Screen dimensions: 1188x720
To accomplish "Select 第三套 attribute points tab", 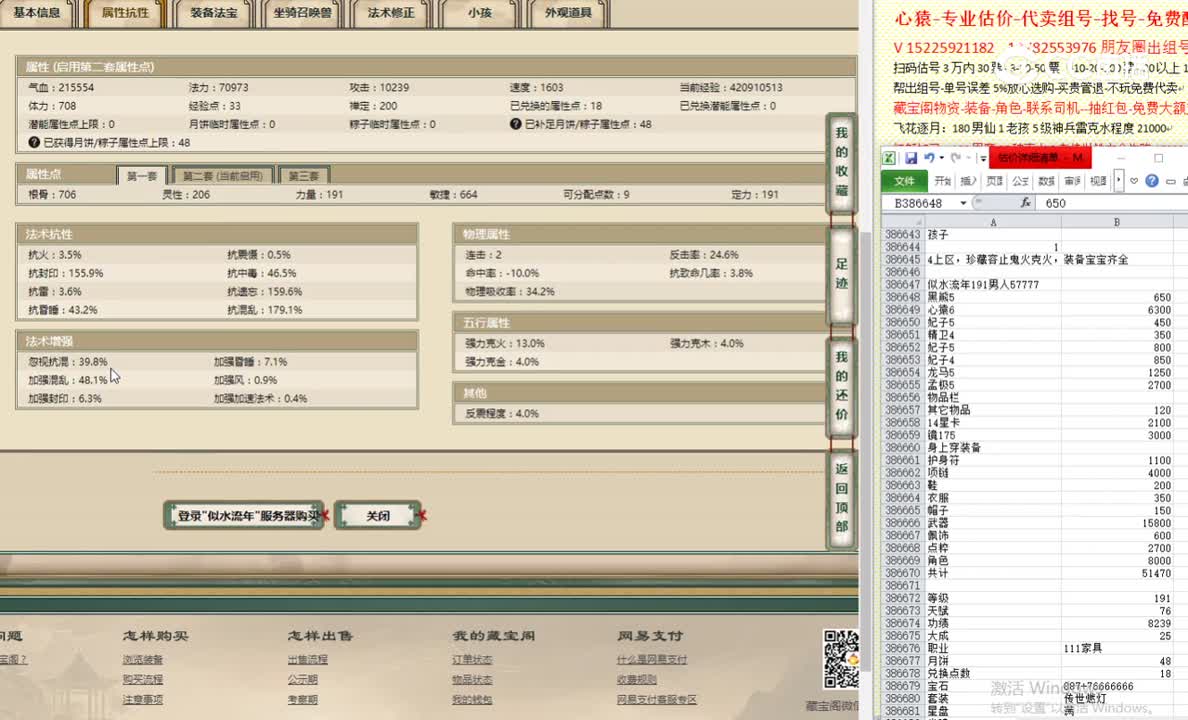I will [303, 175].
